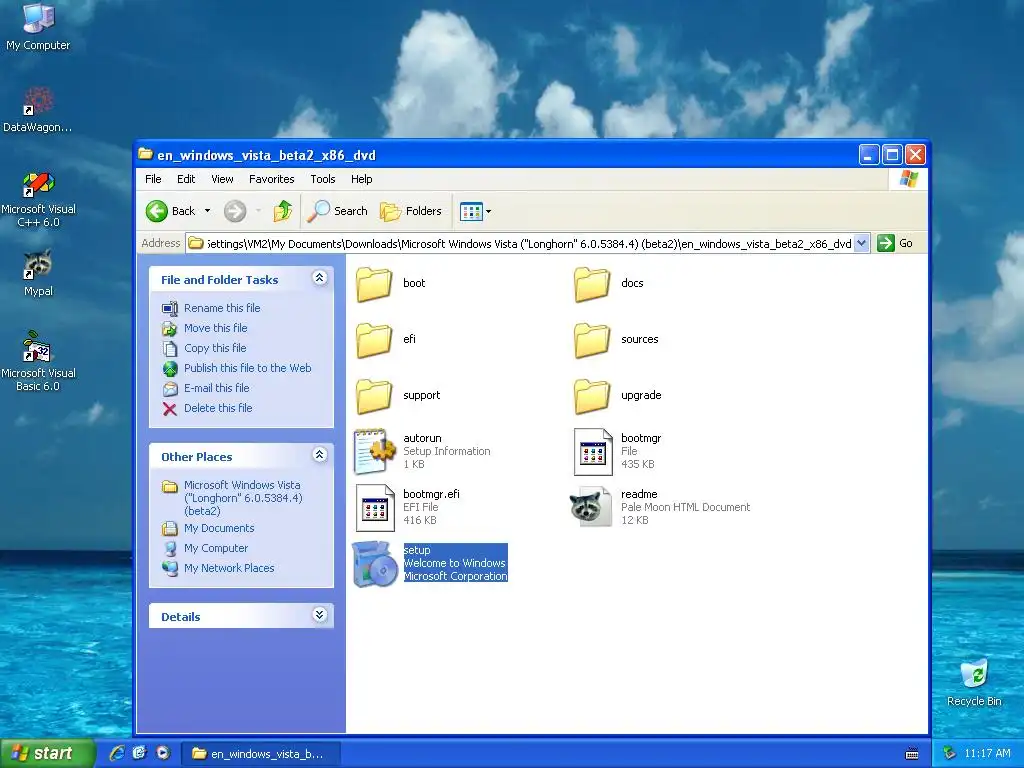Select the efi folder icon
Screen dimensions: 1024x768
[374, 340]
